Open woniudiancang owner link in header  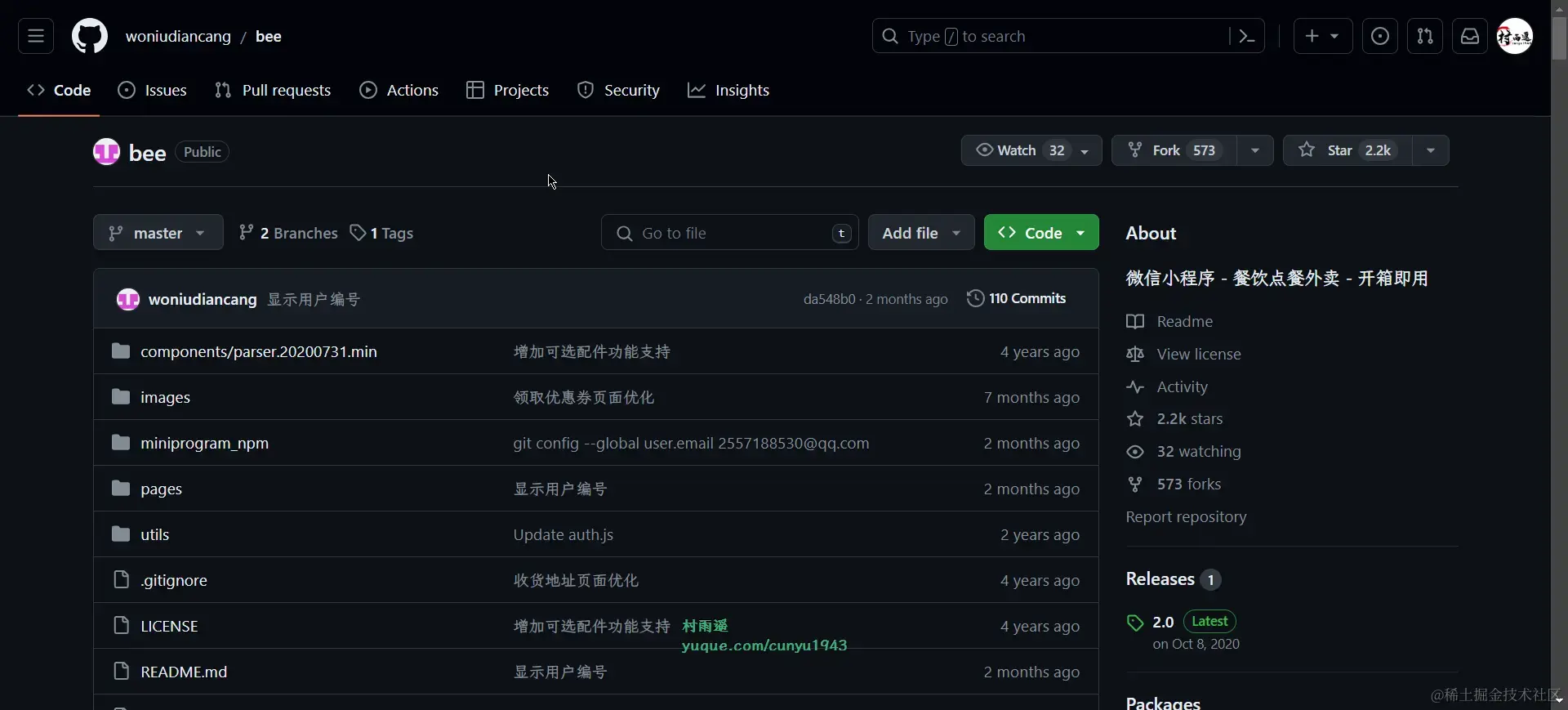pos(178,36)
